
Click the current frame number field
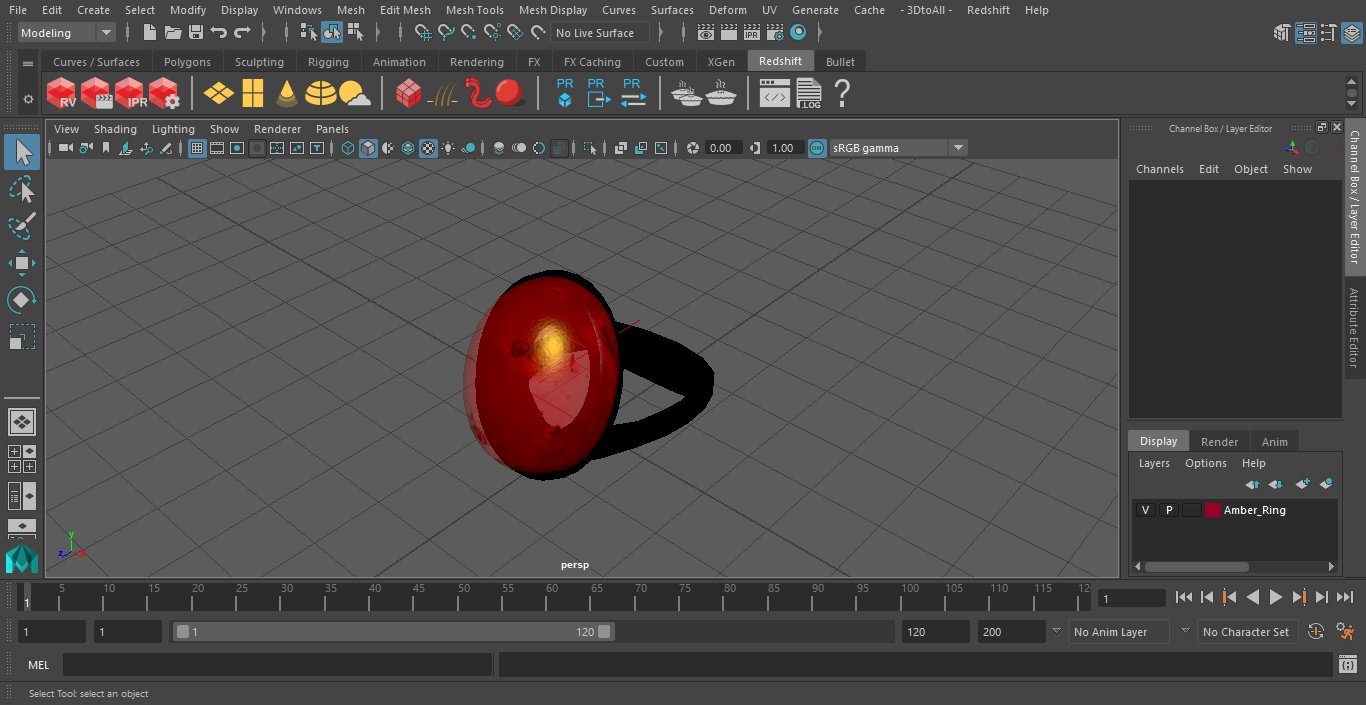[1132, 598]
